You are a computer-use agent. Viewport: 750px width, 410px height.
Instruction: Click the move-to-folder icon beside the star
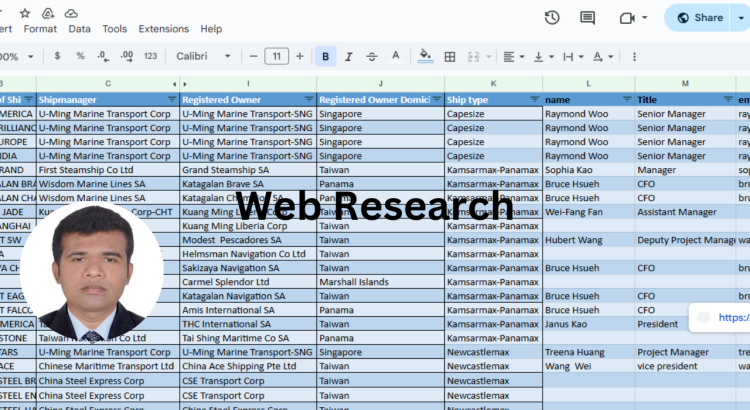point(48,13)
